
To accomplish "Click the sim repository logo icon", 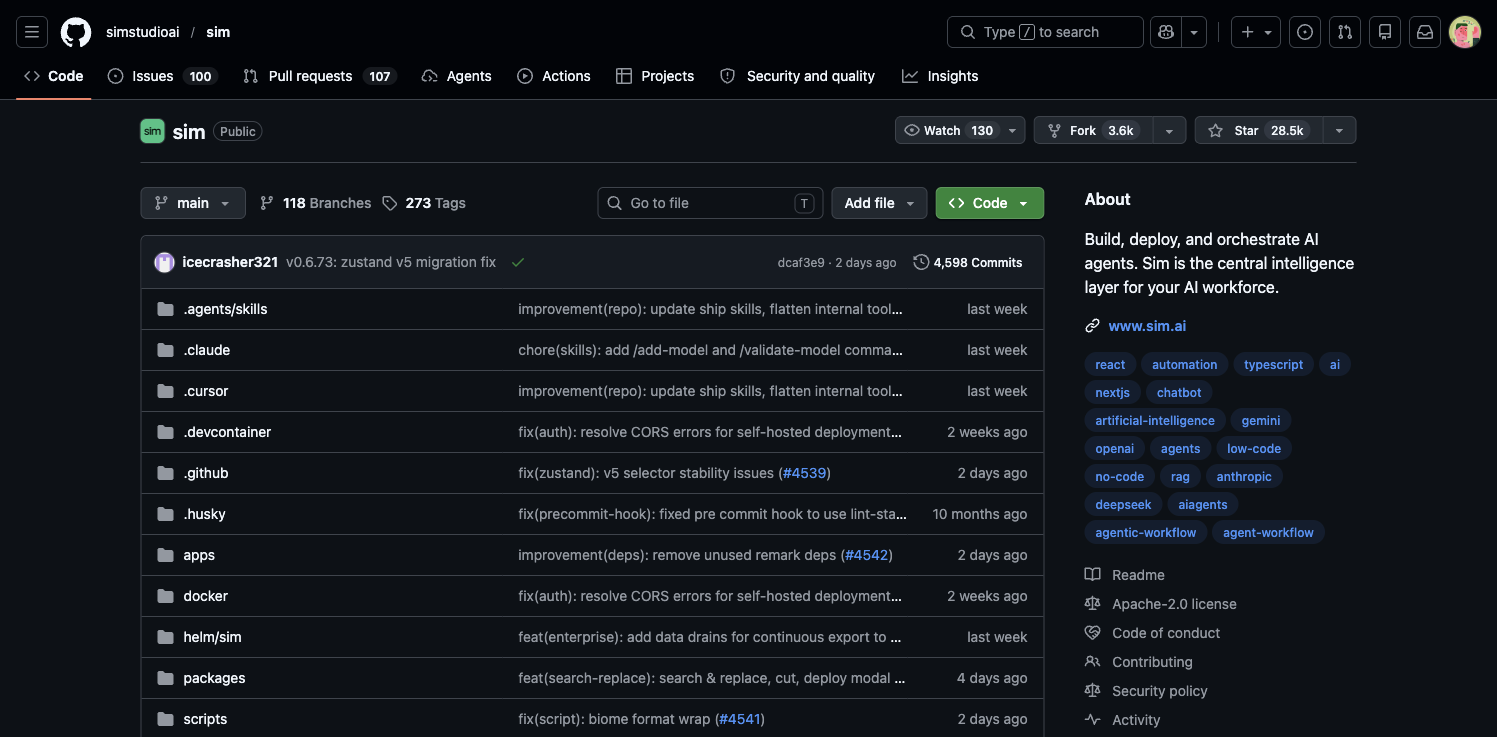I will tap(152, 131).
